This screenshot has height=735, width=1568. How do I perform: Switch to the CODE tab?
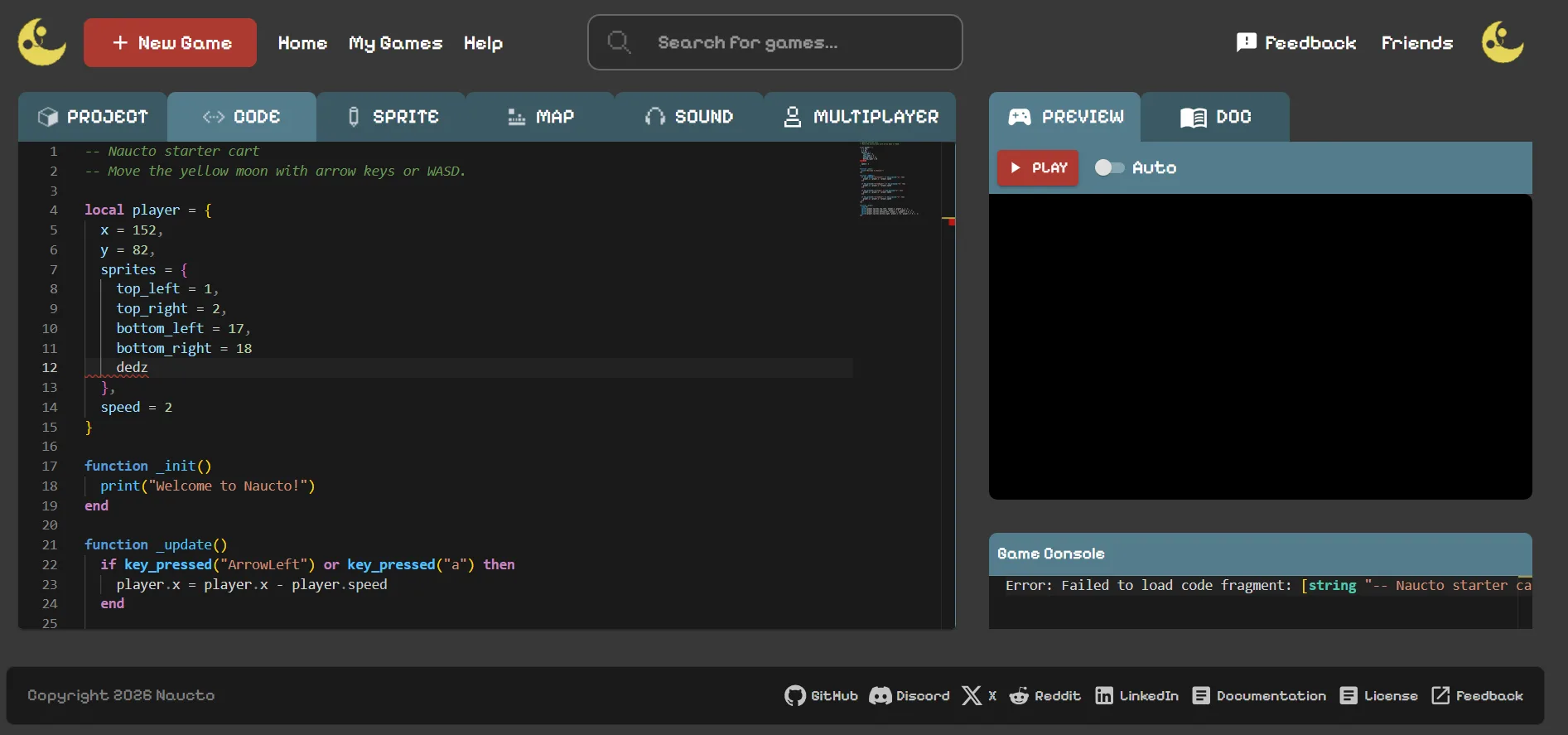click(242, 117)
